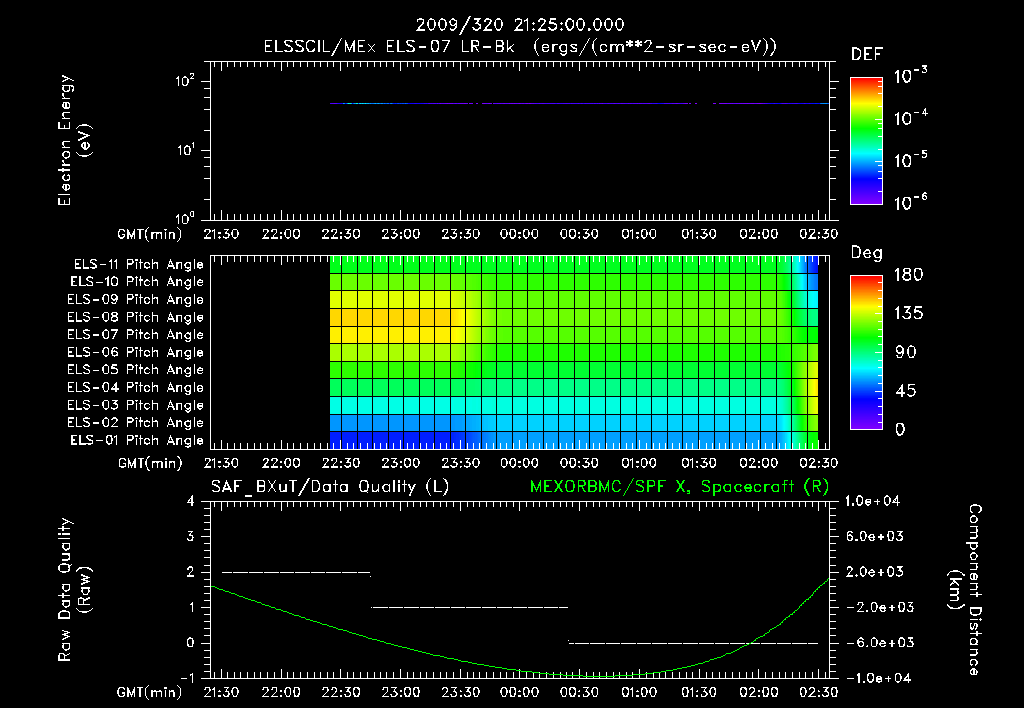Click the 0 value on Deg scale
Viewport: 1024px width, 708px height.
click(x=900, y=430)
